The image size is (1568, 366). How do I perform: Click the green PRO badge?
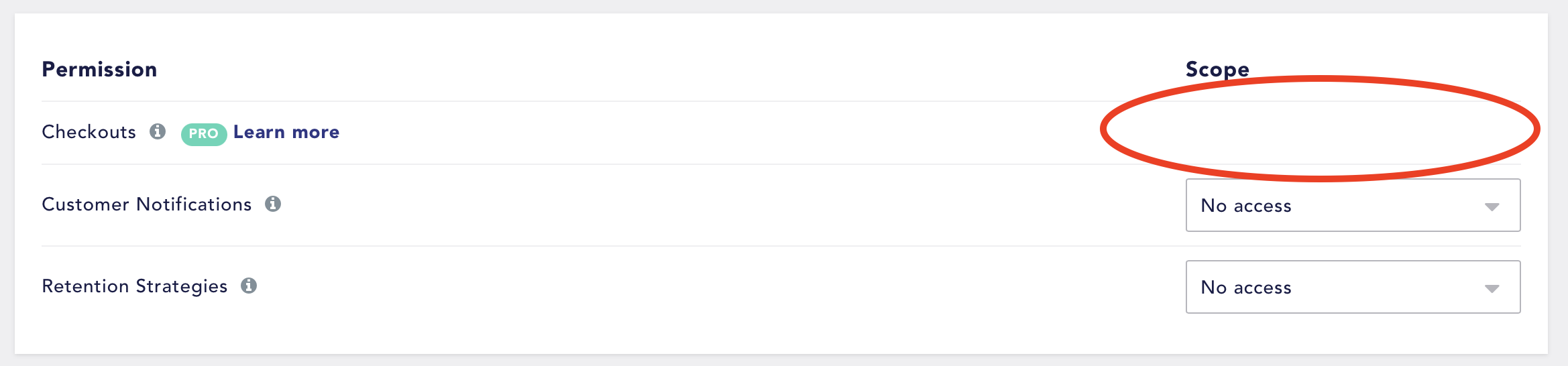pyautogui.click(x=204, y=133)
